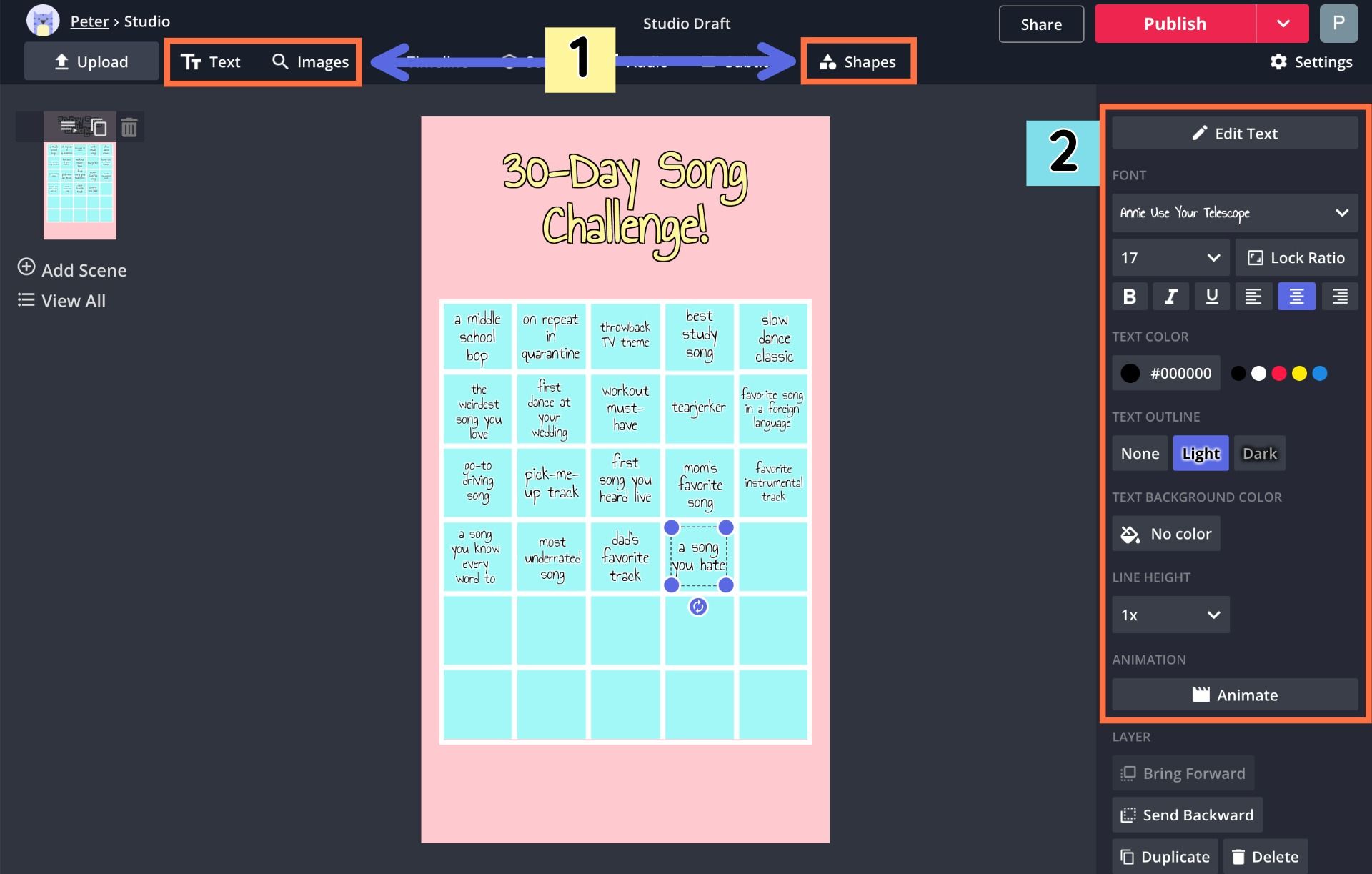The image size is (1372, 874).
Task: Toggle Text Outline to Dark
Action: [x=1259, y=453]
